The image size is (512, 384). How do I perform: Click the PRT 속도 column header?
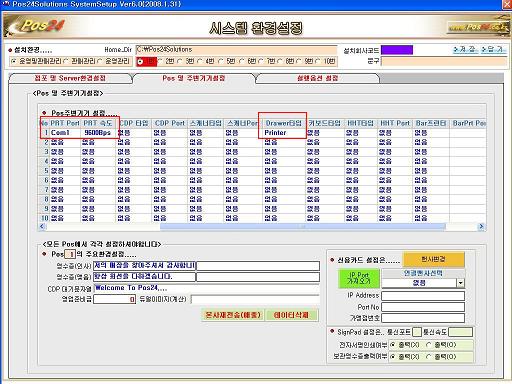[98, 123]
